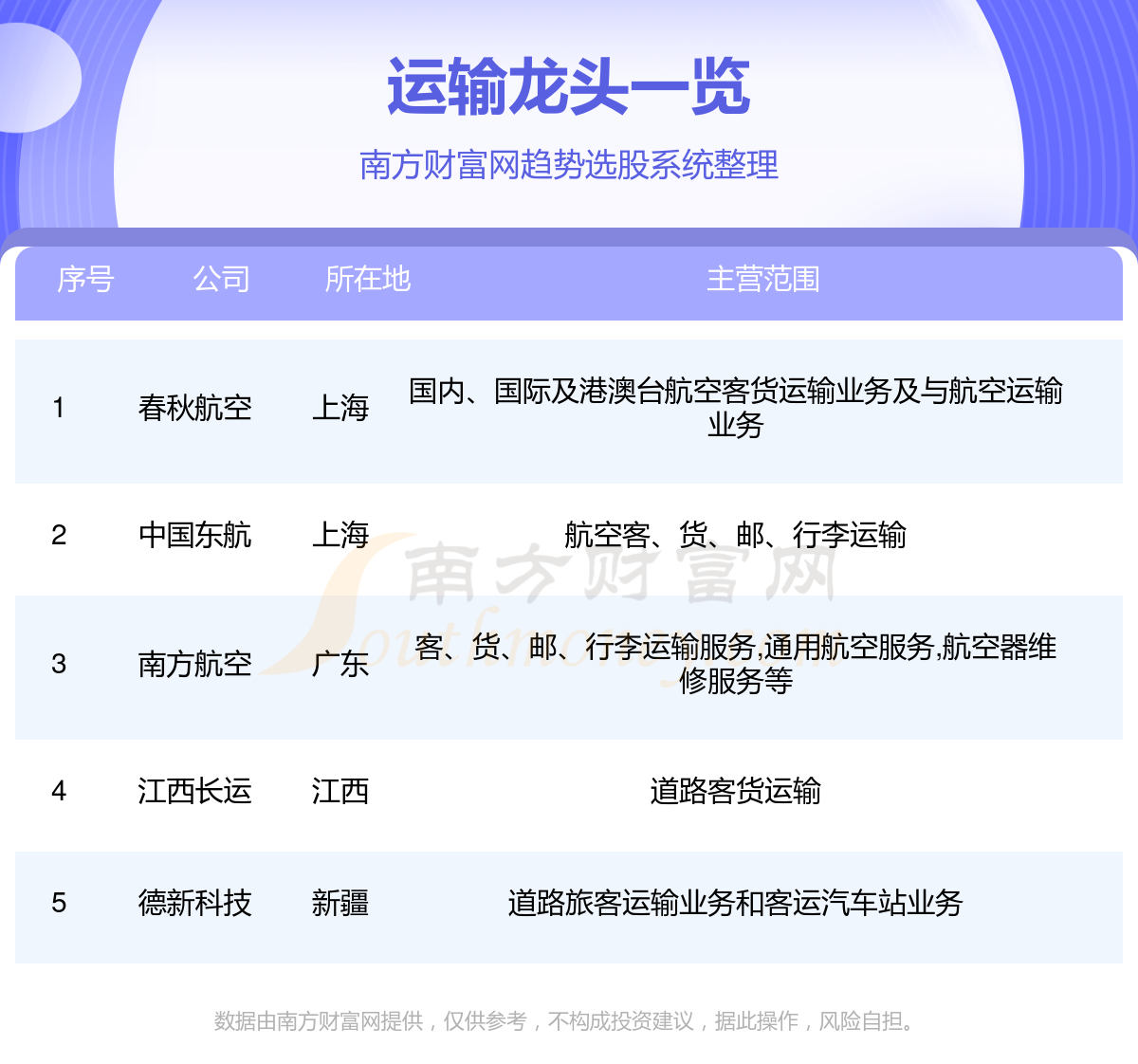Select row number 1 cell
The image size is (1138, 1064).
[59, 408]
